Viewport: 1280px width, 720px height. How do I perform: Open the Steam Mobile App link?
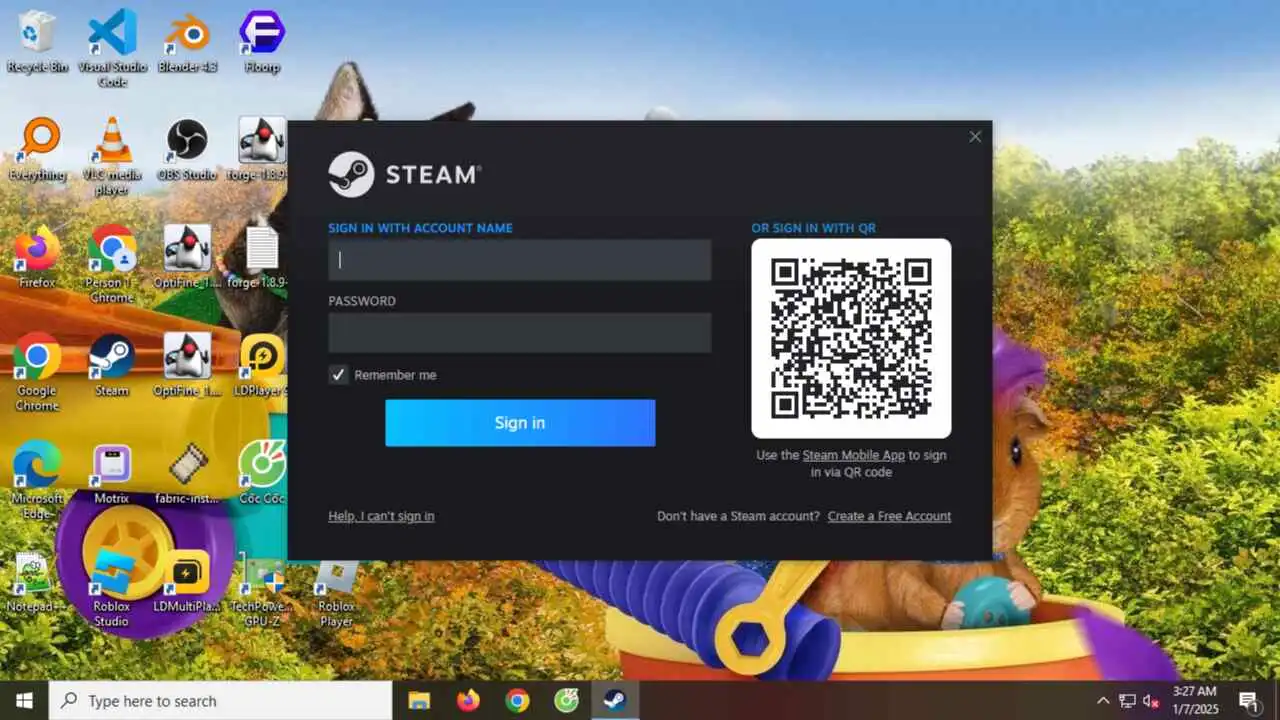pos(853,455)
